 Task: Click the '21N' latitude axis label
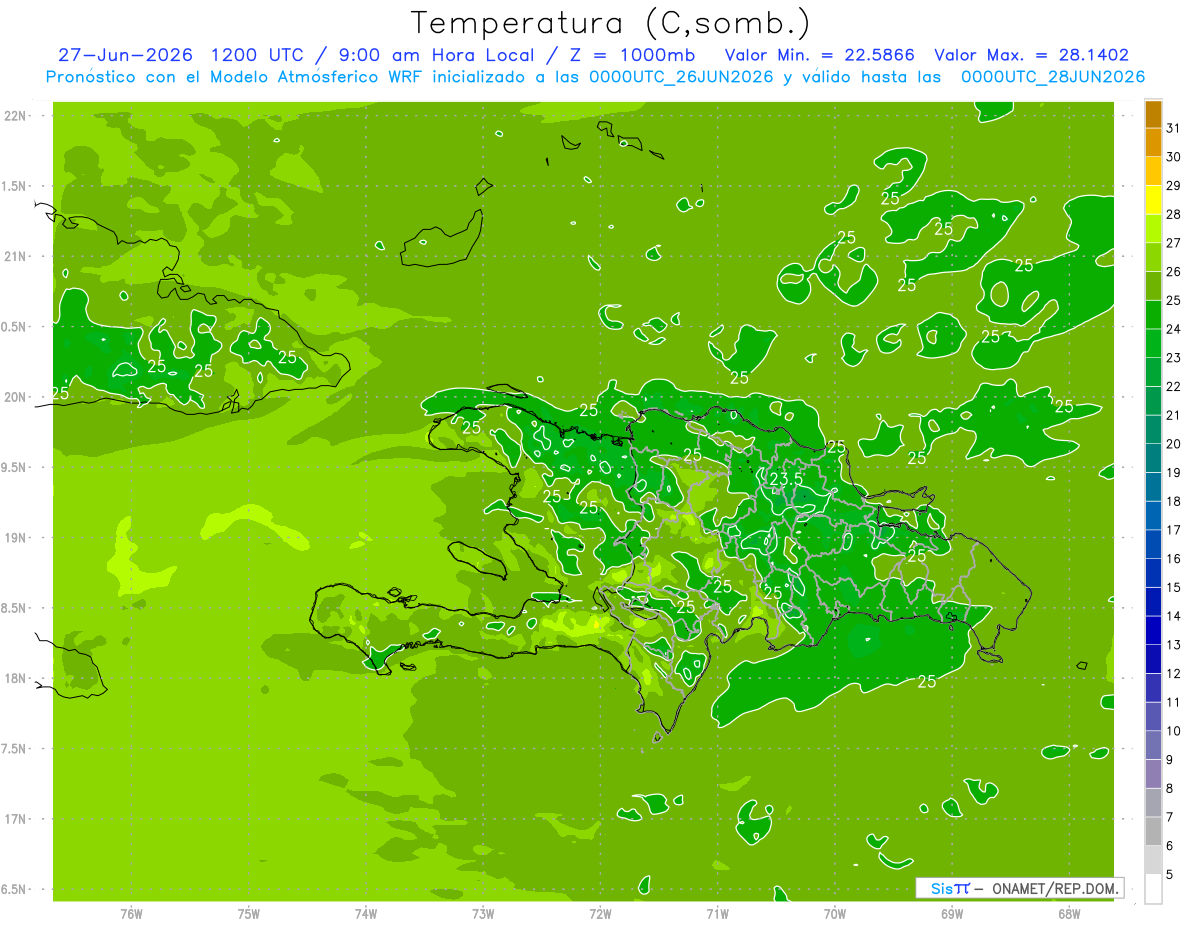14,256
